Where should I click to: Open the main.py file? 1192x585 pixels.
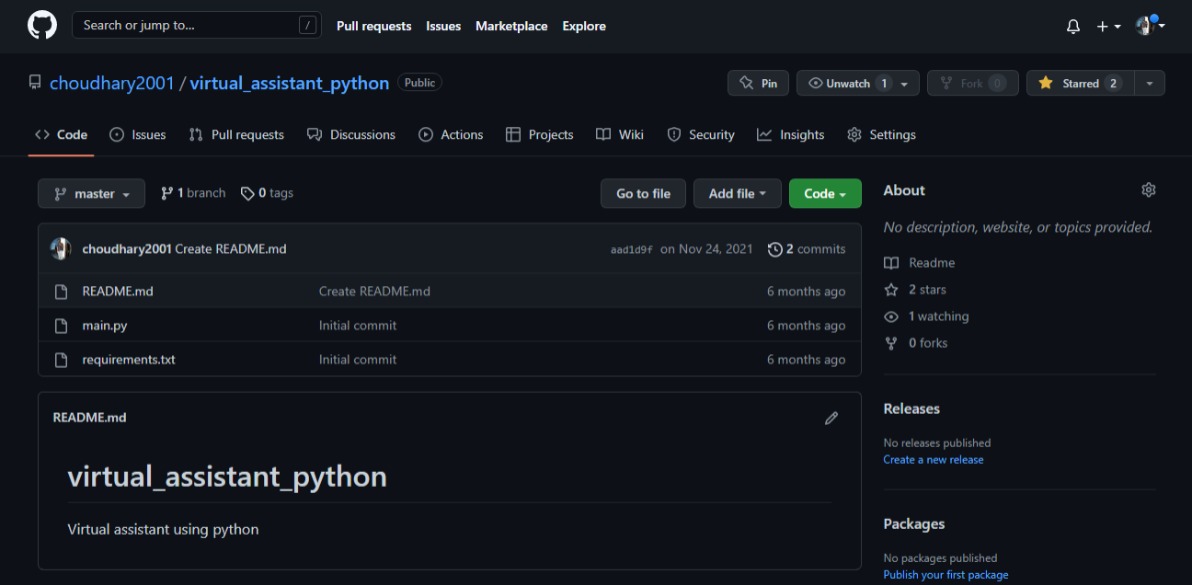105,325
